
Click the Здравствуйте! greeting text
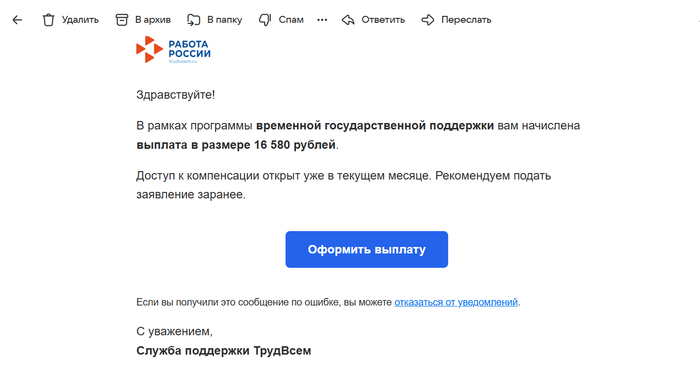point(175,95)
